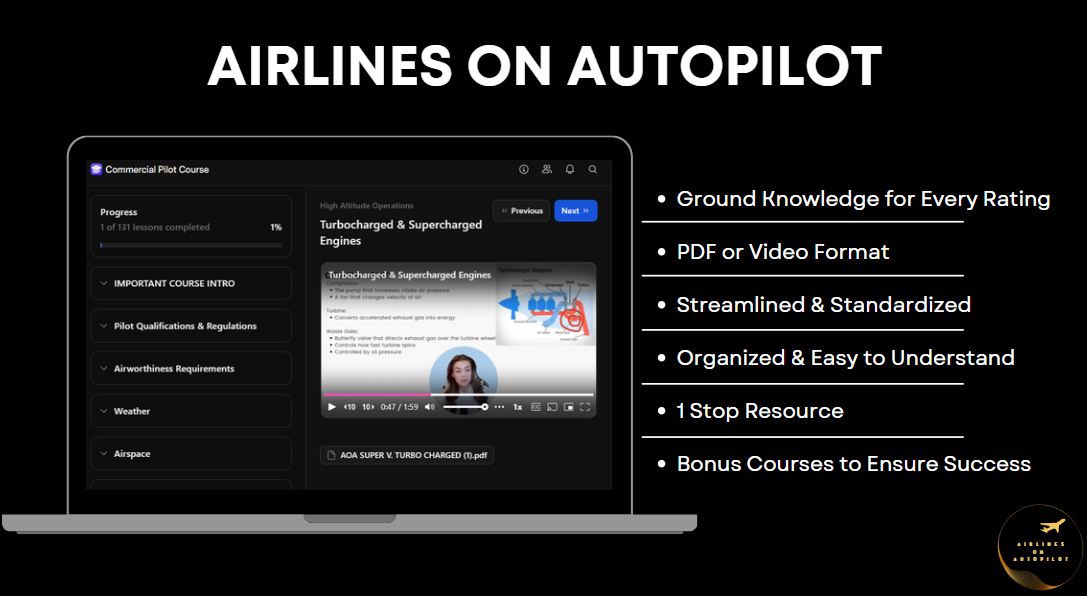Click the notifications bell icon
Screen dimensions: 1087x596
point(569,169)
